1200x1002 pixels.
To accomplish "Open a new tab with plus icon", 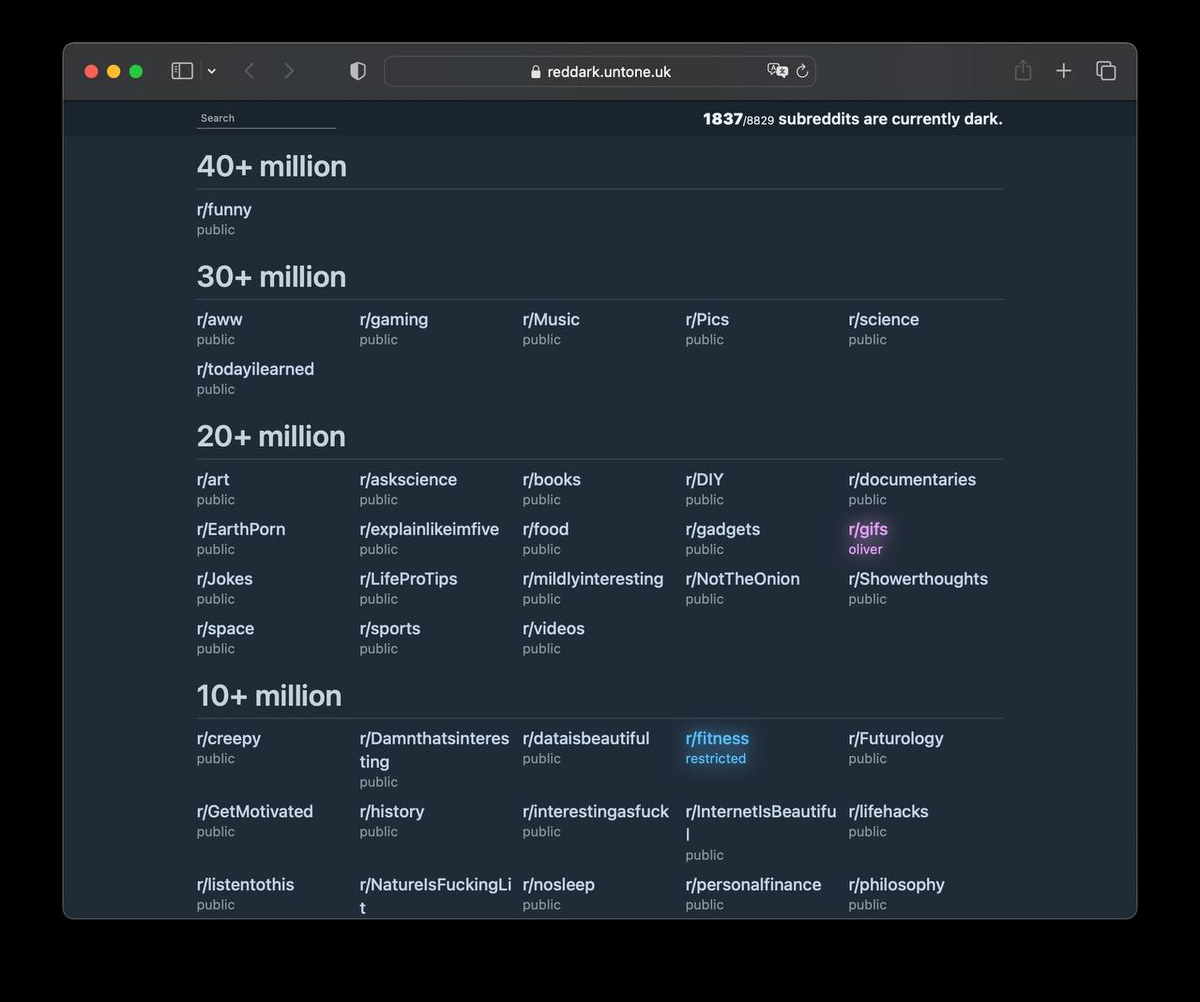I will pos(1064,71).
